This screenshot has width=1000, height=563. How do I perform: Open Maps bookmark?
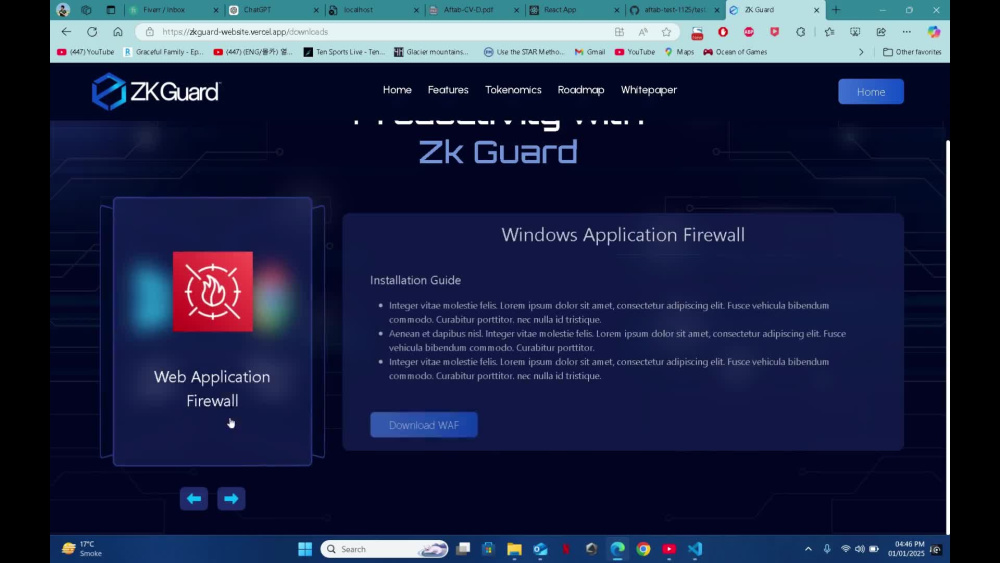679,52
